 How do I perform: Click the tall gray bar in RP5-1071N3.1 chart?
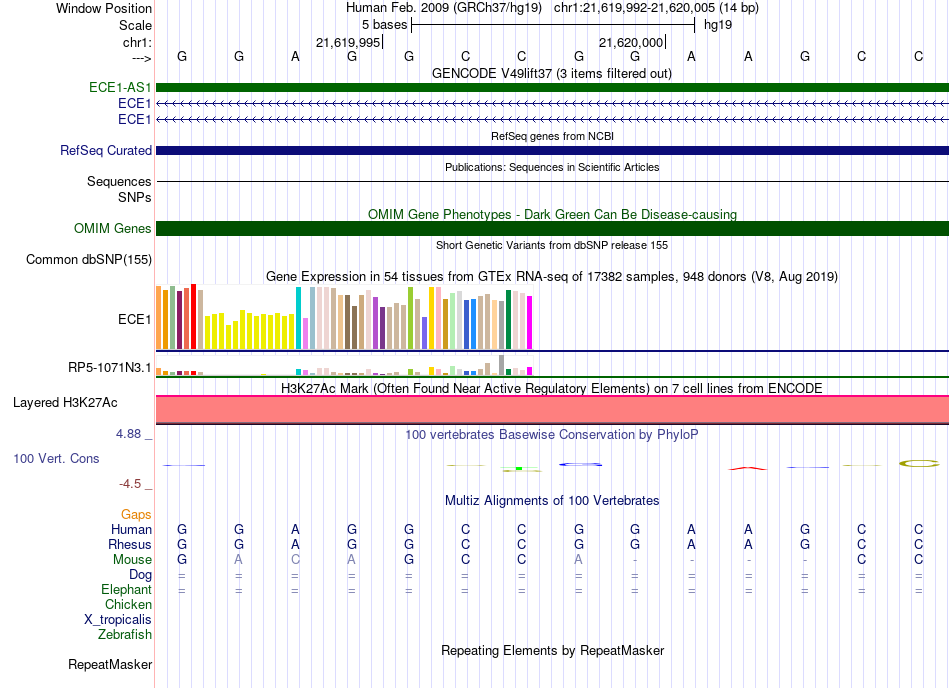(x=501, y=365)
